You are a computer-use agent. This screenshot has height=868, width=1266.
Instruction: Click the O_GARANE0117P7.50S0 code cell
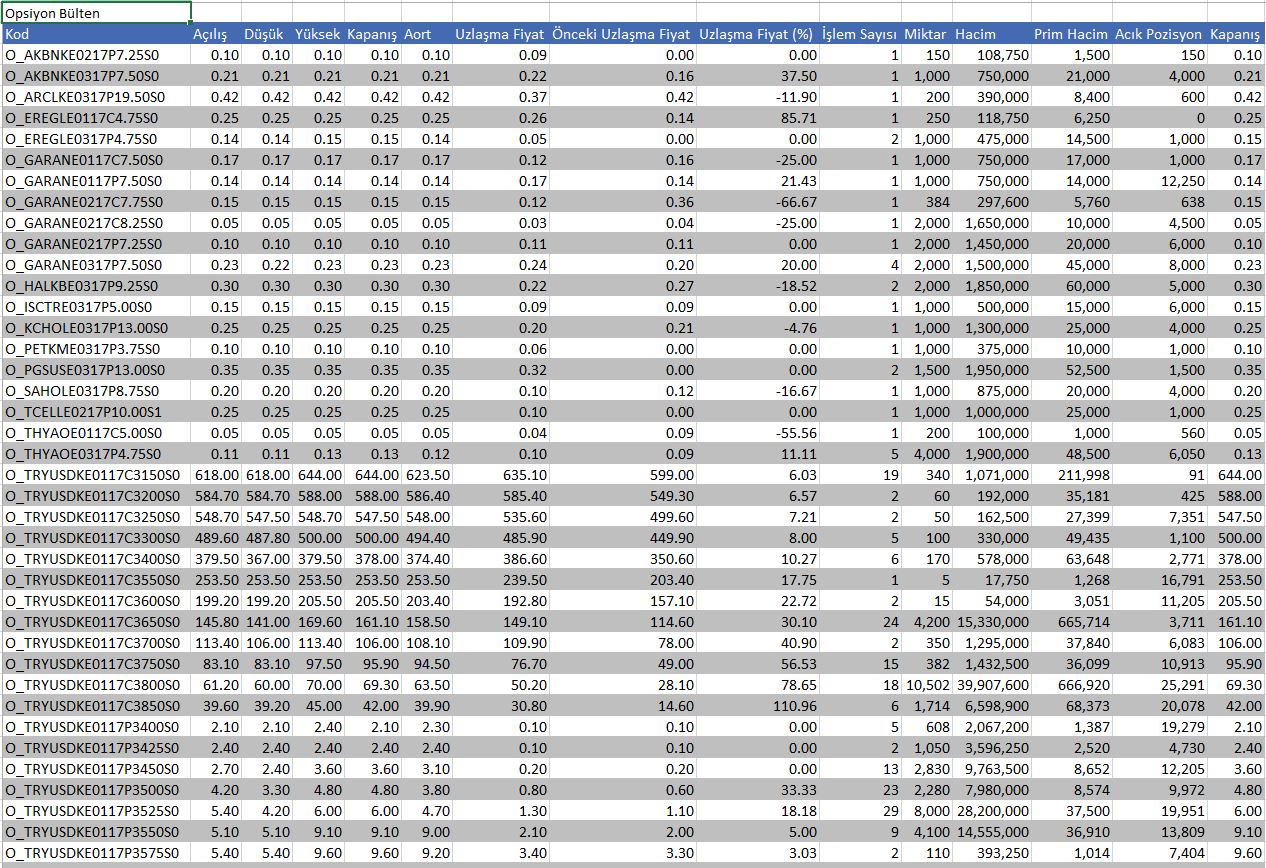(96, 181)
